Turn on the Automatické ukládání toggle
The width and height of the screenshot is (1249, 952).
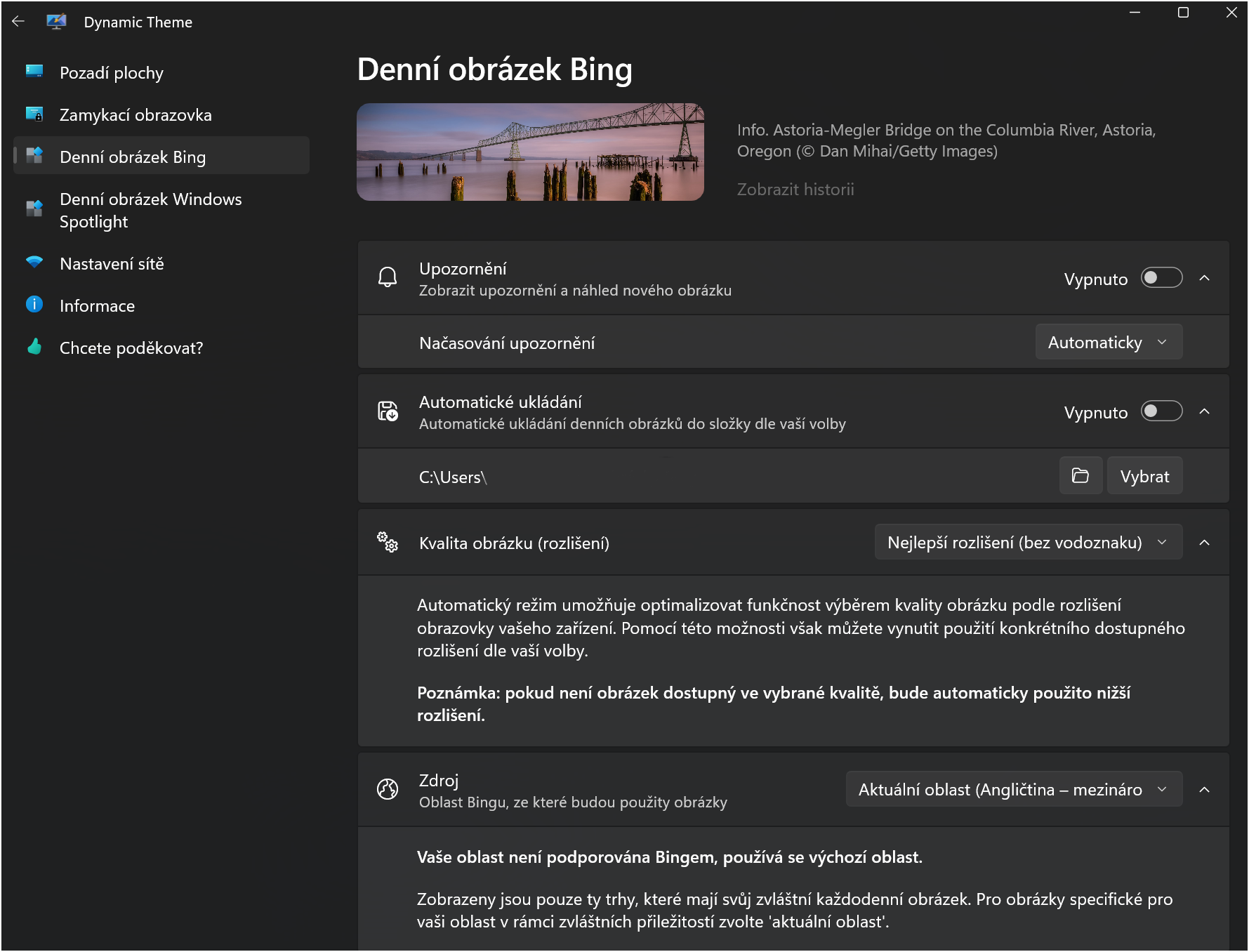pos(1161,411)
